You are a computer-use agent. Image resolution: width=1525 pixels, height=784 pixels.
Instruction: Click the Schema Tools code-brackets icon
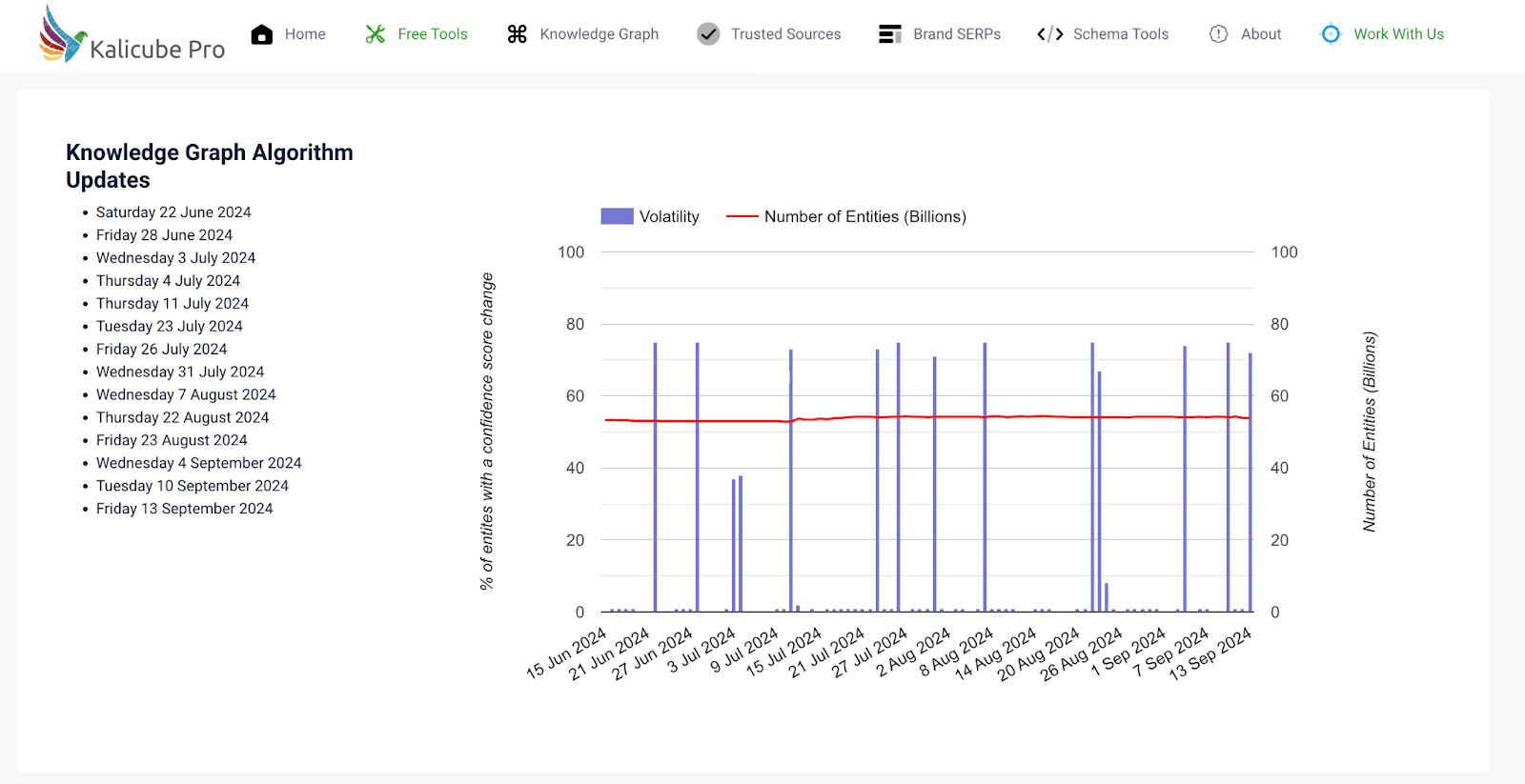[1050, 34]
